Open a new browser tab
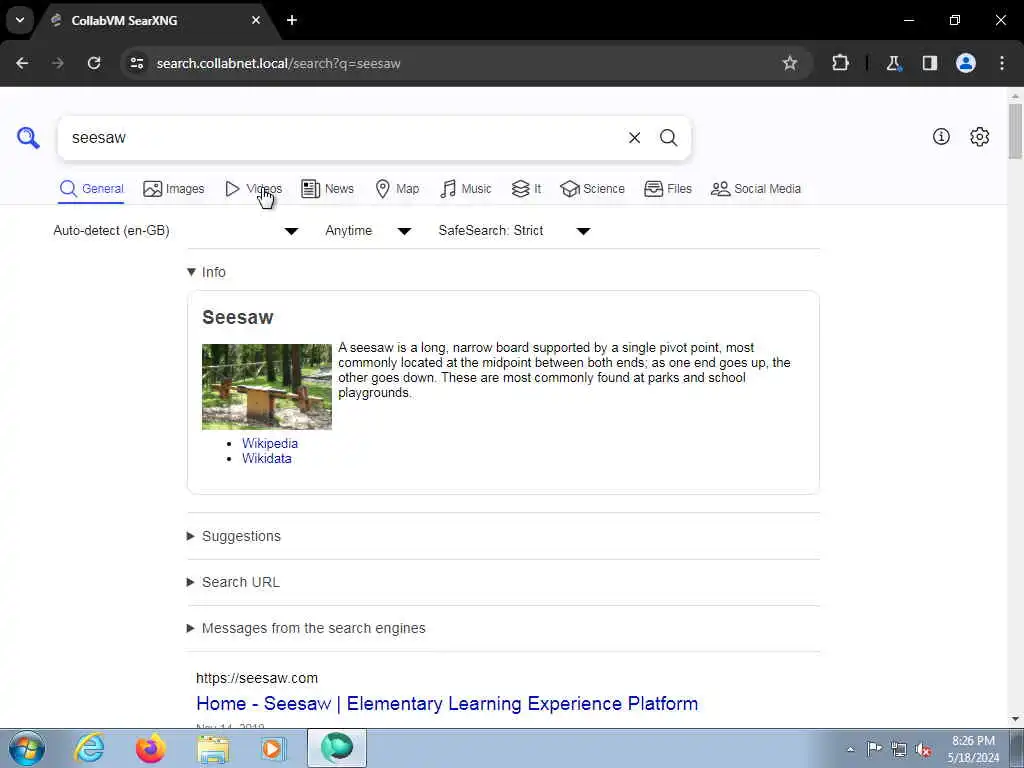This screenshot has height=768, width=1024. 292,20
